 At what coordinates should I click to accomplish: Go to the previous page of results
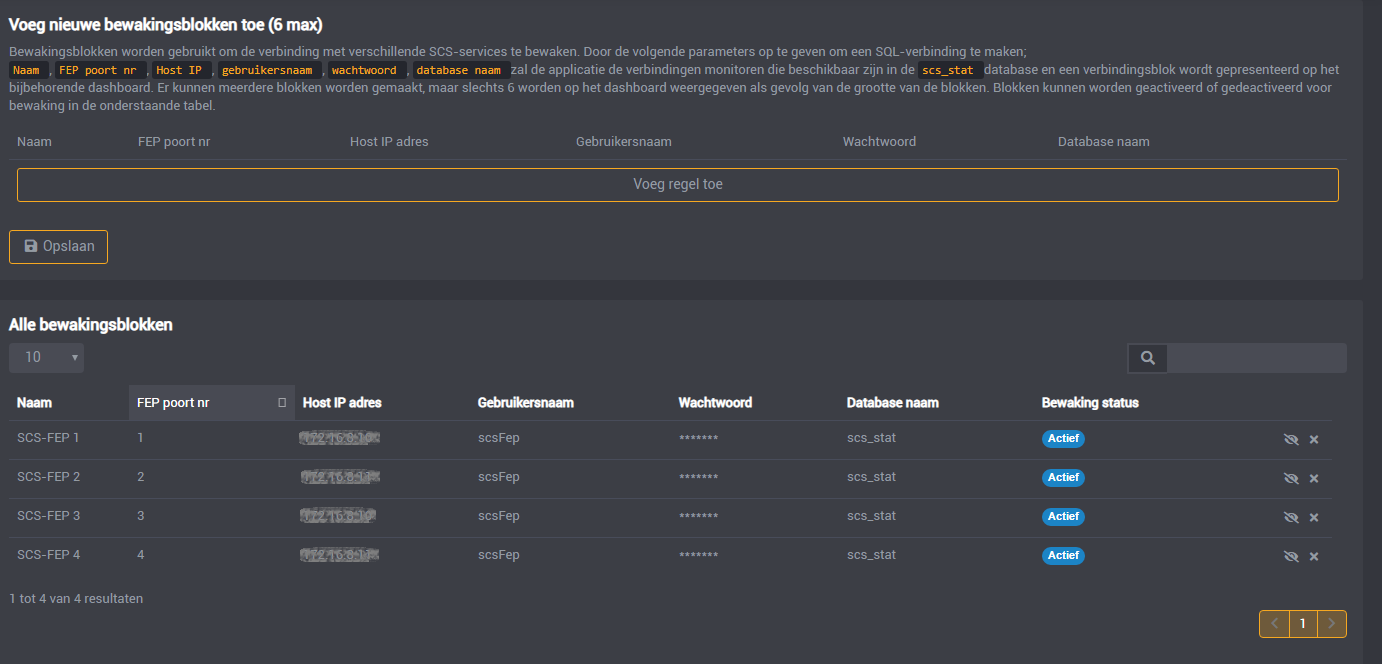click(x=1274, y=624)
